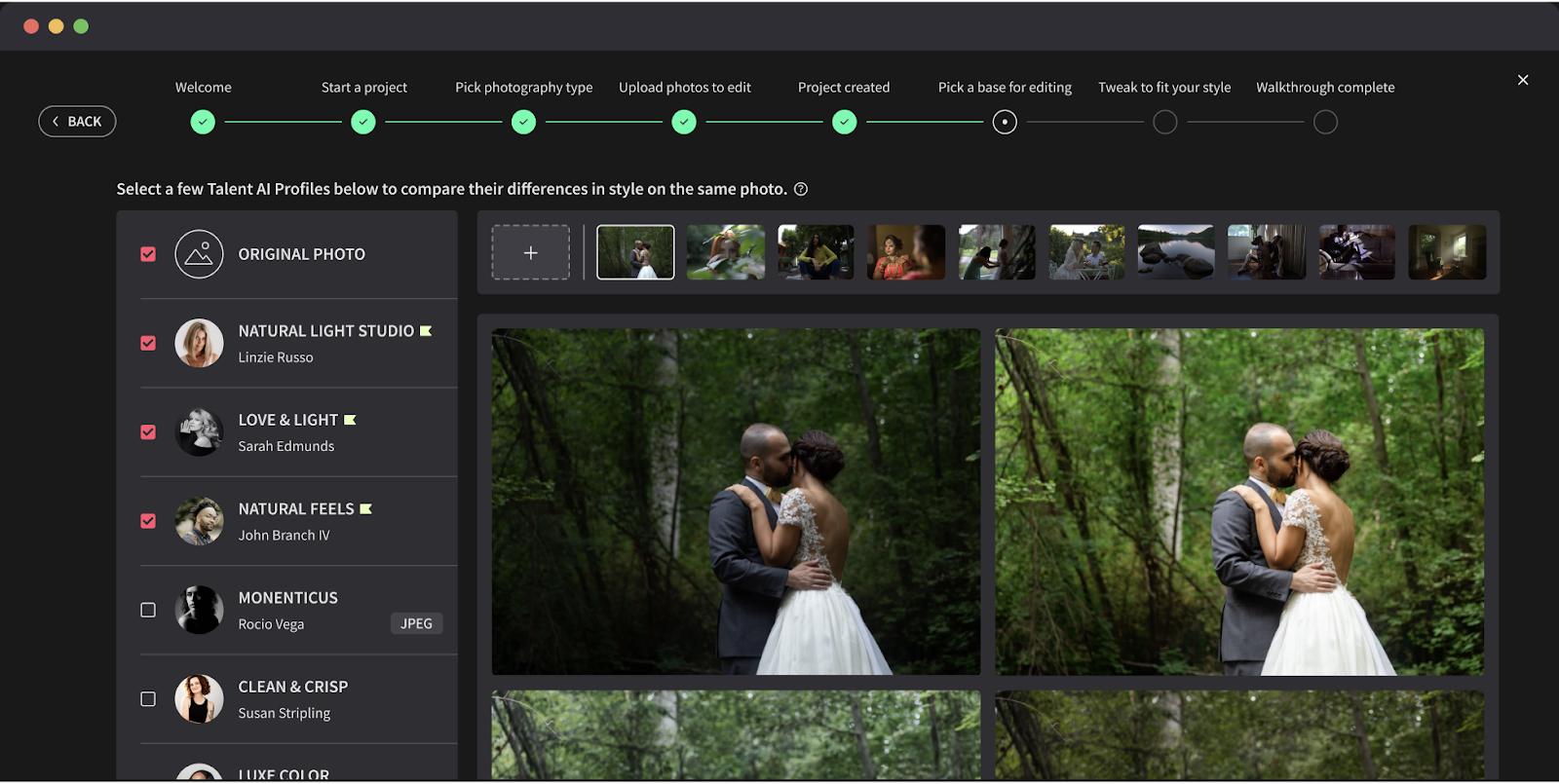Click the flag icon next to Love & Light
This screenshot has width=1559, height=784.
click(350, 420)
